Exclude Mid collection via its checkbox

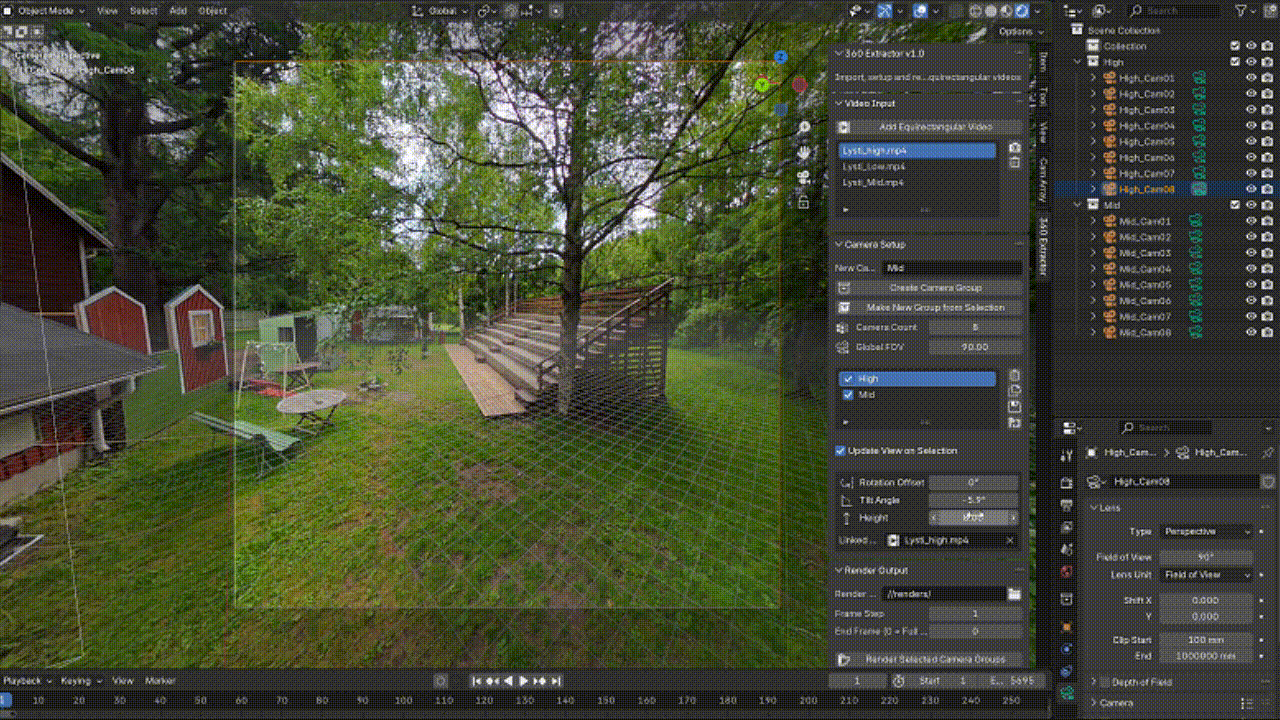click(1235, 205)
